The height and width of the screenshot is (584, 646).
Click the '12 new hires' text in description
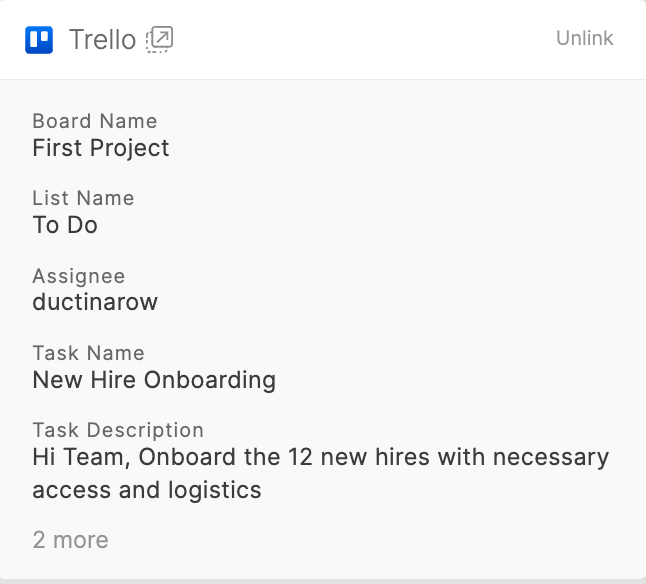[x=359, y=457]
